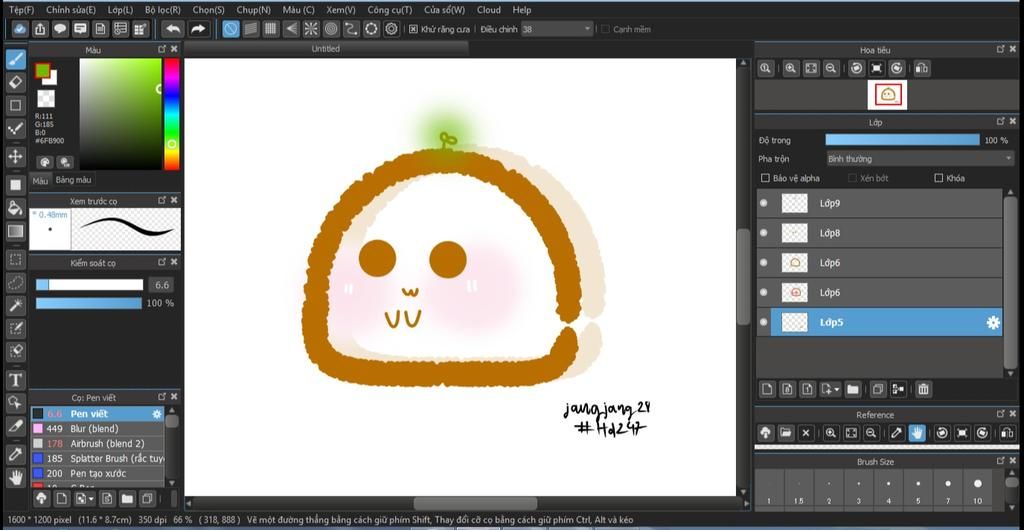
Task: Enable the Bảo vệ alpha checkbox
Action: point(765,178)
